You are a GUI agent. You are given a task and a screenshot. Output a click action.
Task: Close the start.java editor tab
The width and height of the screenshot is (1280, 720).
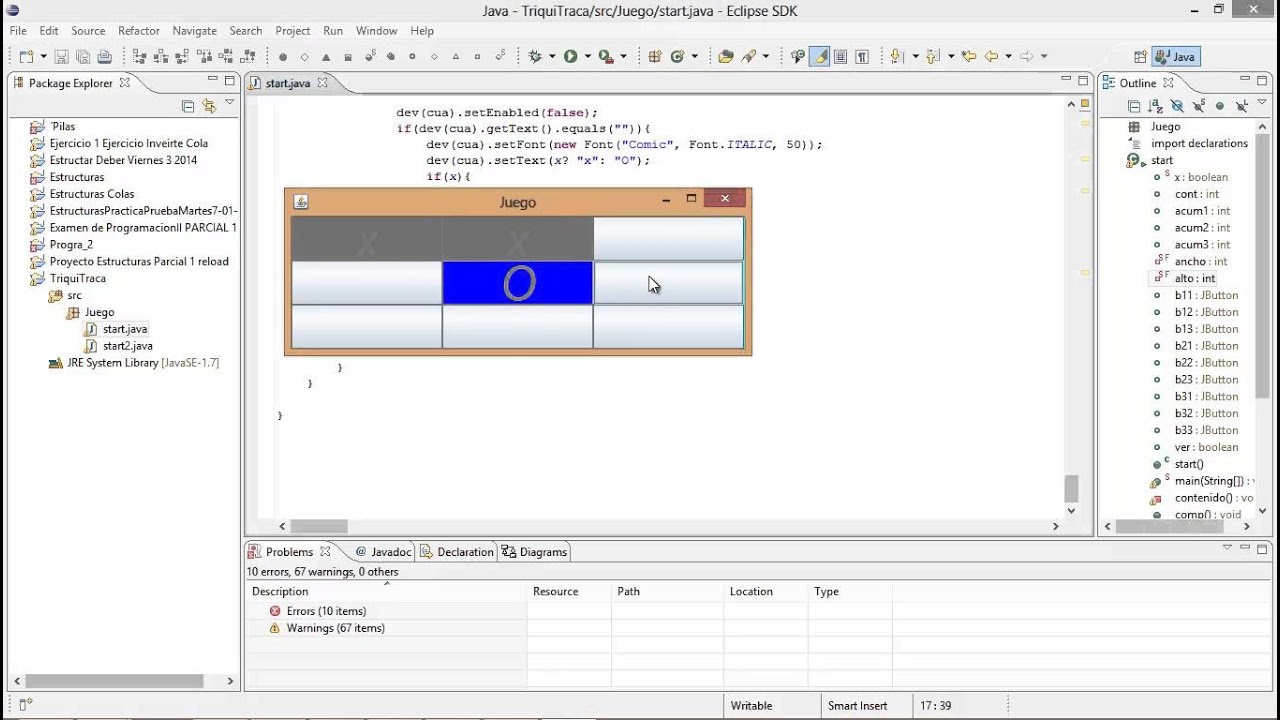point(323,83)
